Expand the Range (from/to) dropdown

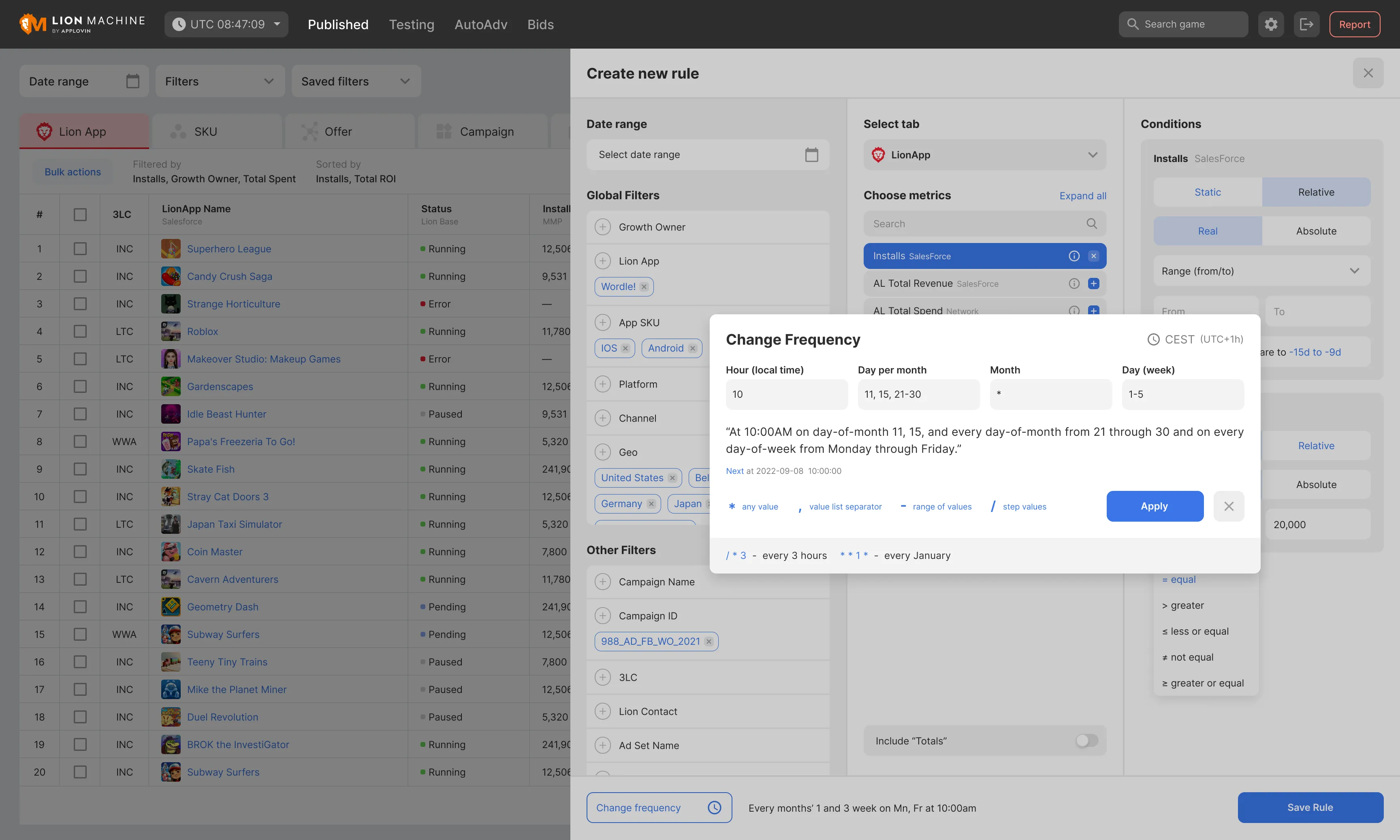[x=1262, y=271]
